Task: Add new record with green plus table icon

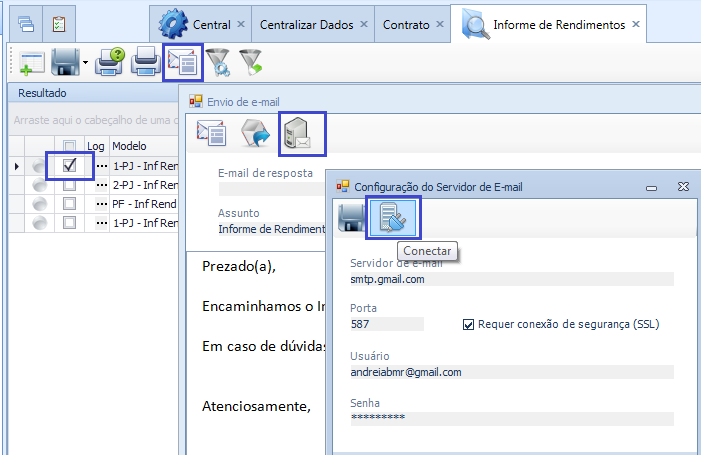Action: click(x=31, y=63)
